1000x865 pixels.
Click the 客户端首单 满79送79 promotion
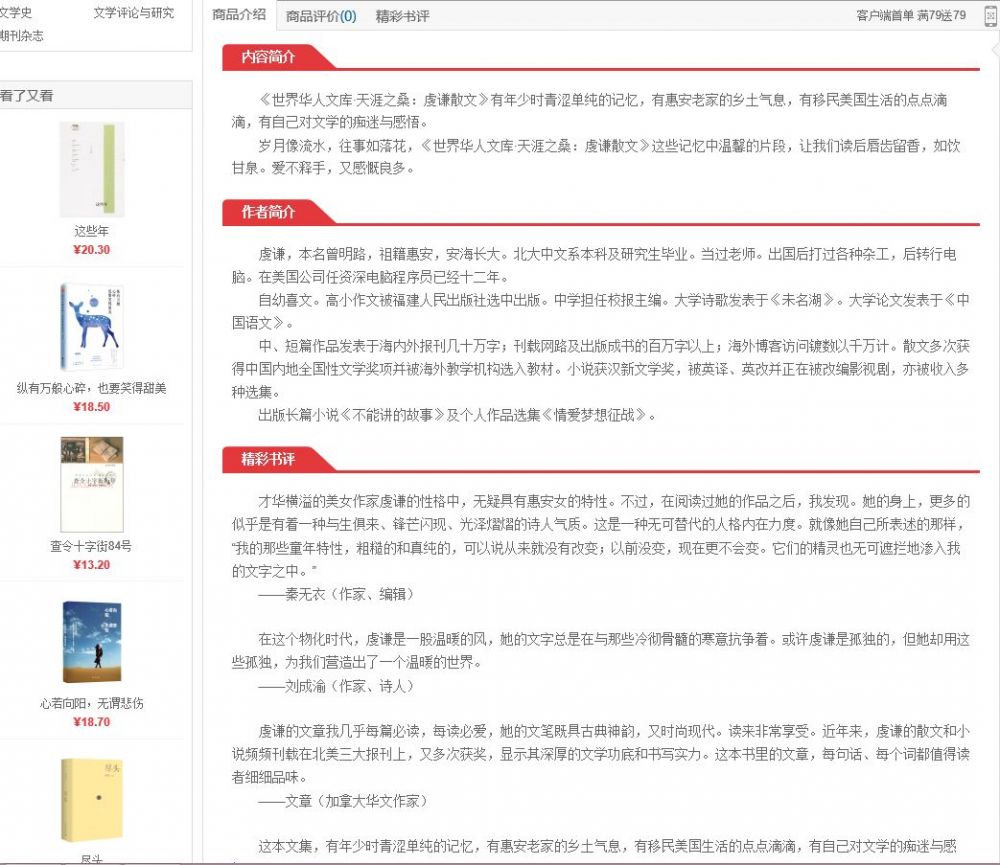tap(910, 15)
